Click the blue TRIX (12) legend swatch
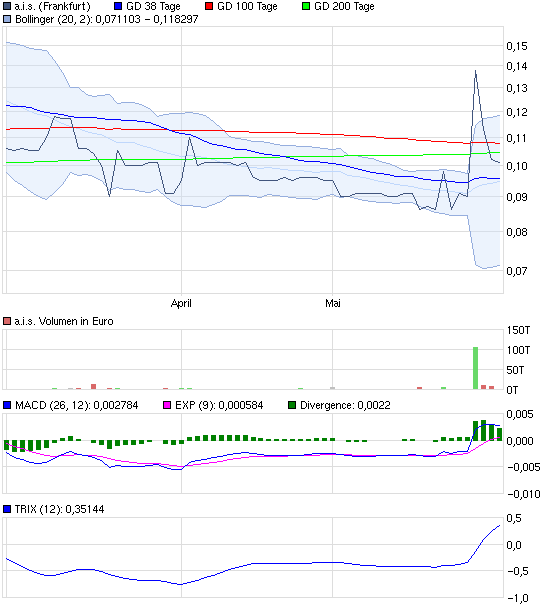The height and width of the screenshot is (606, 545). 7,509
